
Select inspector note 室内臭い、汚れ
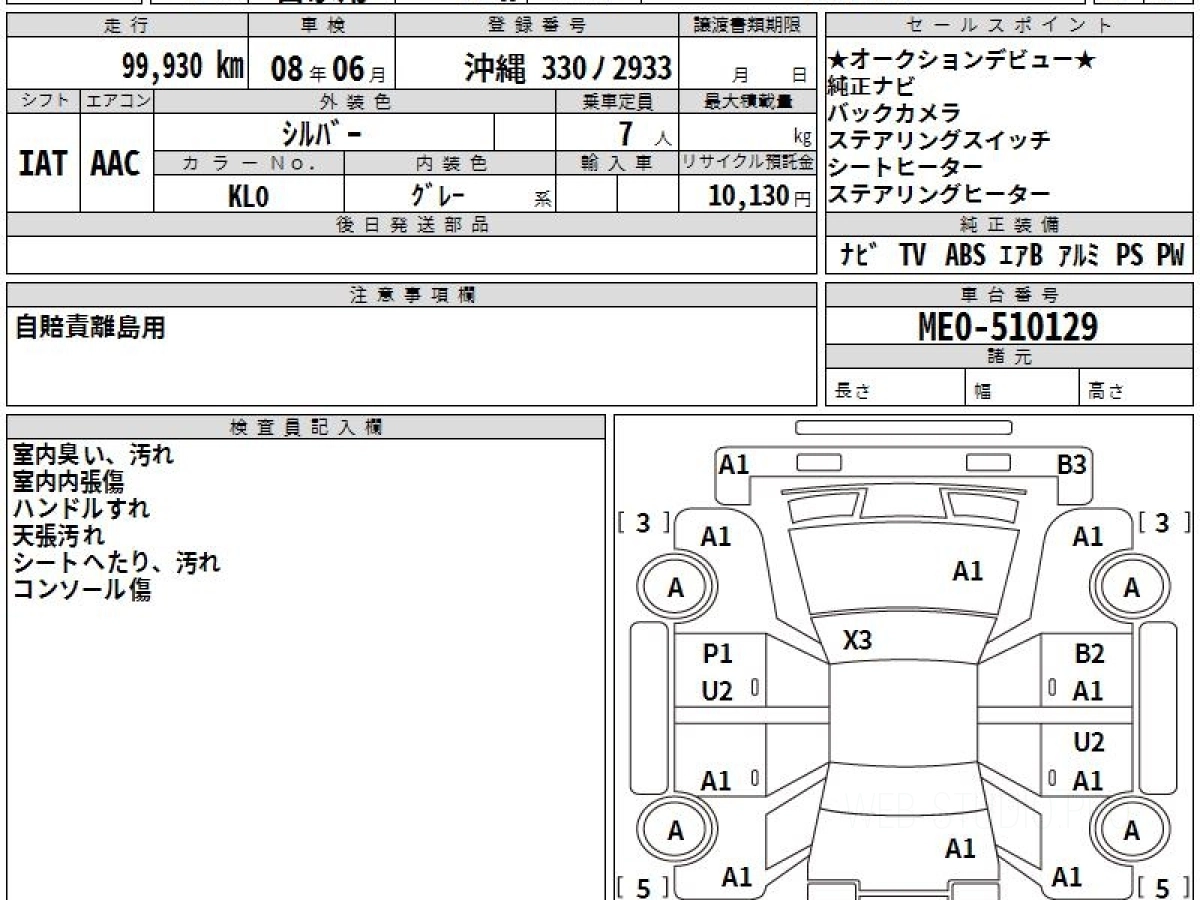pyautogui.click(x=93, y=455)
